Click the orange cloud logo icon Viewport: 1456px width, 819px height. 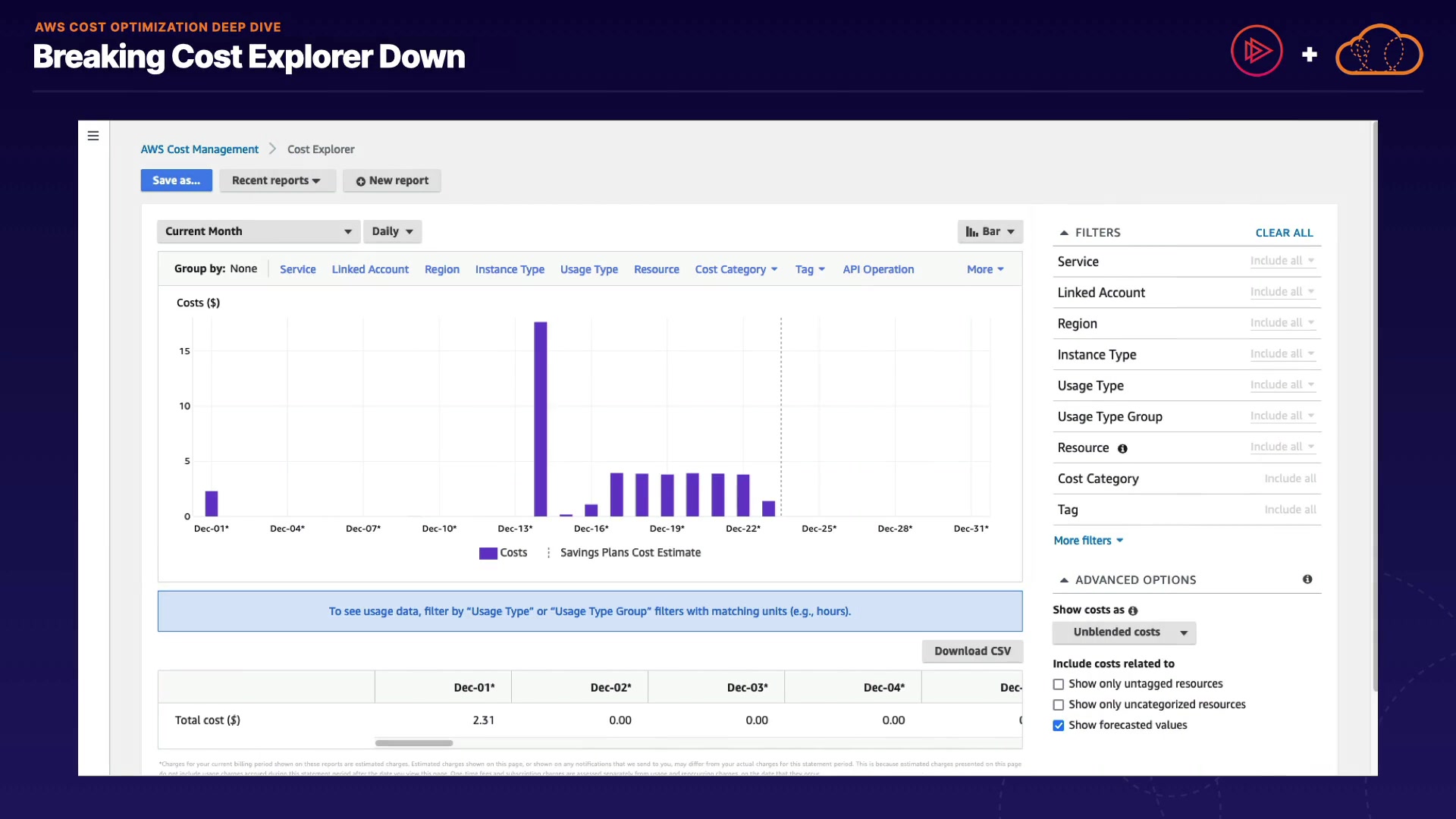1379,52
